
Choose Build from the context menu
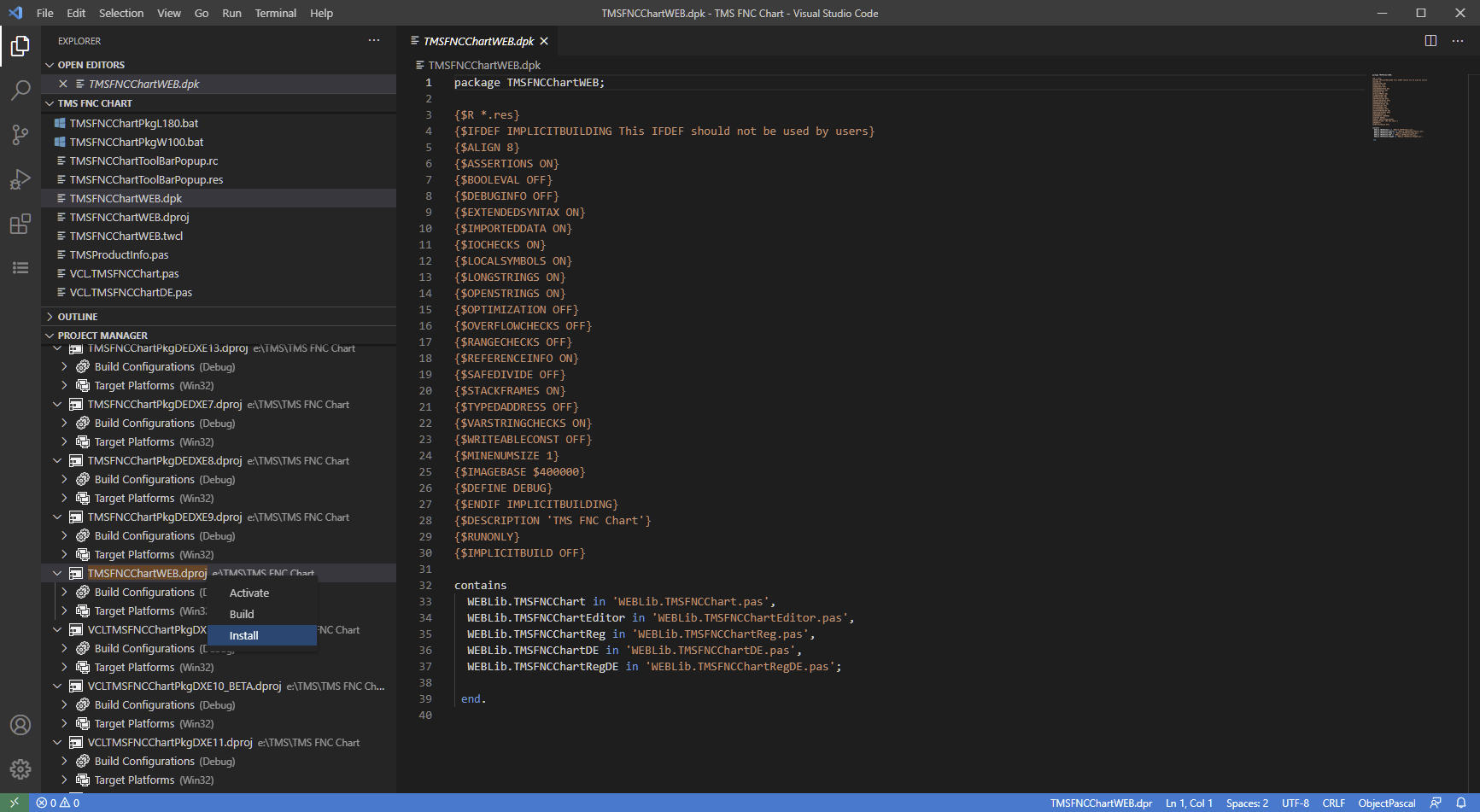point(262,614)
